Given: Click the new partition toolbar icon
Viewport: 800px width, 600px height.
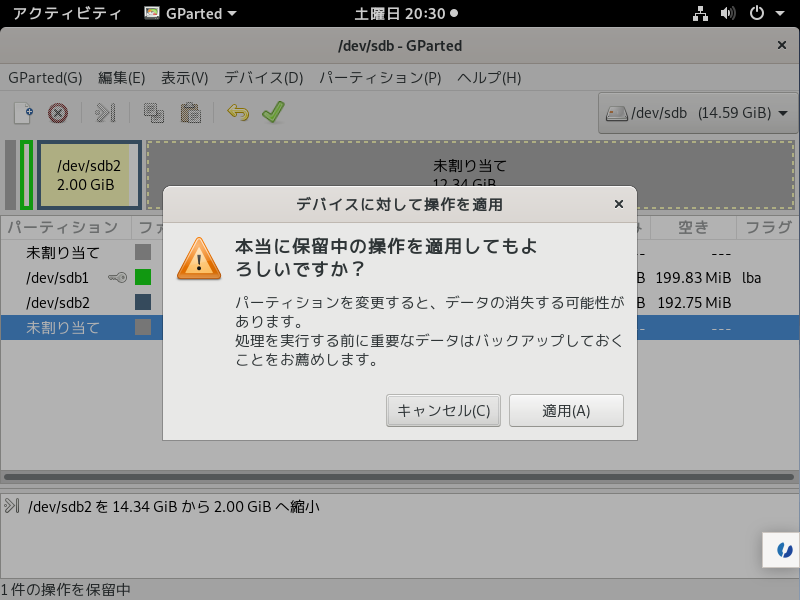Looking at the screenshot, I should tap(23, 113).
